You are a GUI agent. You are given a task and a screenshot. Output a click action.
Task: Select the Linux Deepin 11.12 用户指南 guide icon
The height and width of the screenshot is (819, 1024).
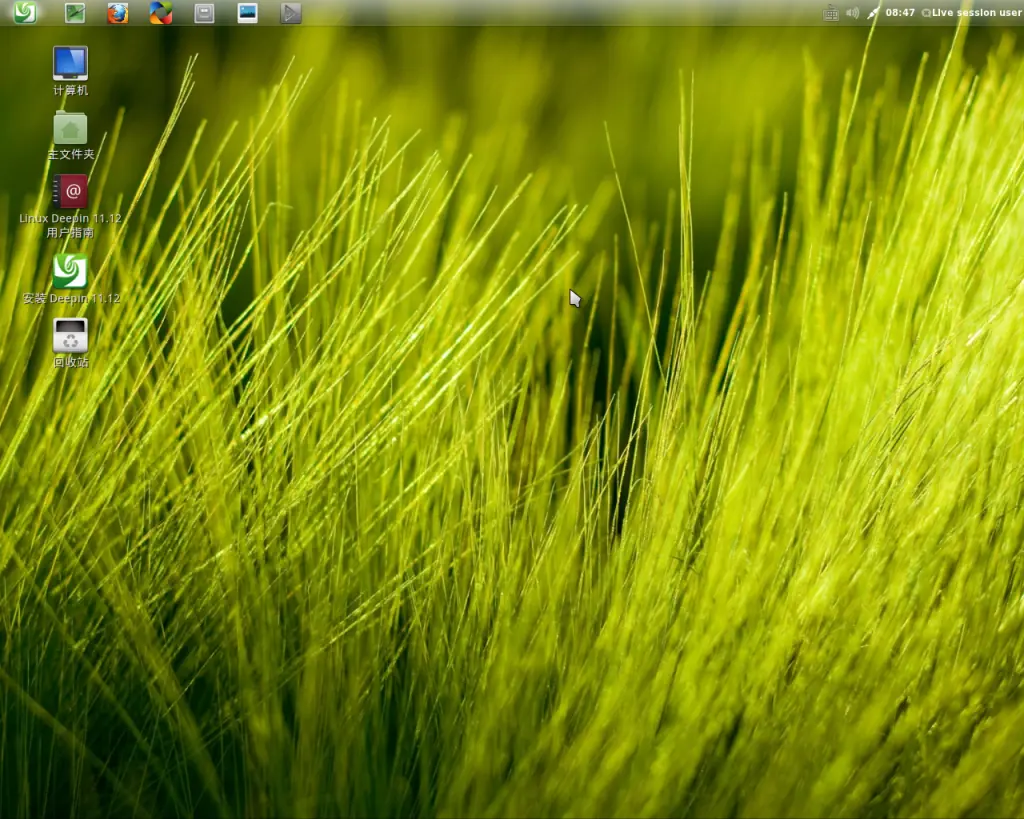tap(70, 191)
